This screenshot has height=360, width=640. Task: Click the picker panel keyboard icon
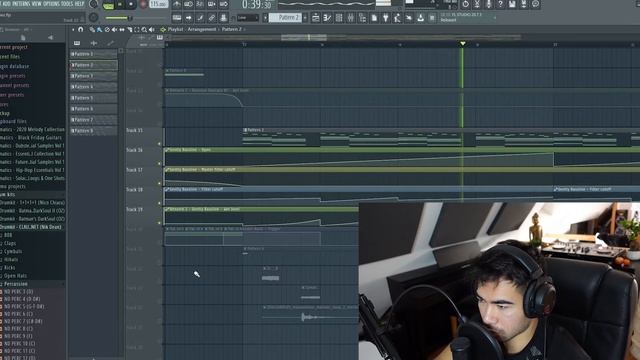click(77, 43)
